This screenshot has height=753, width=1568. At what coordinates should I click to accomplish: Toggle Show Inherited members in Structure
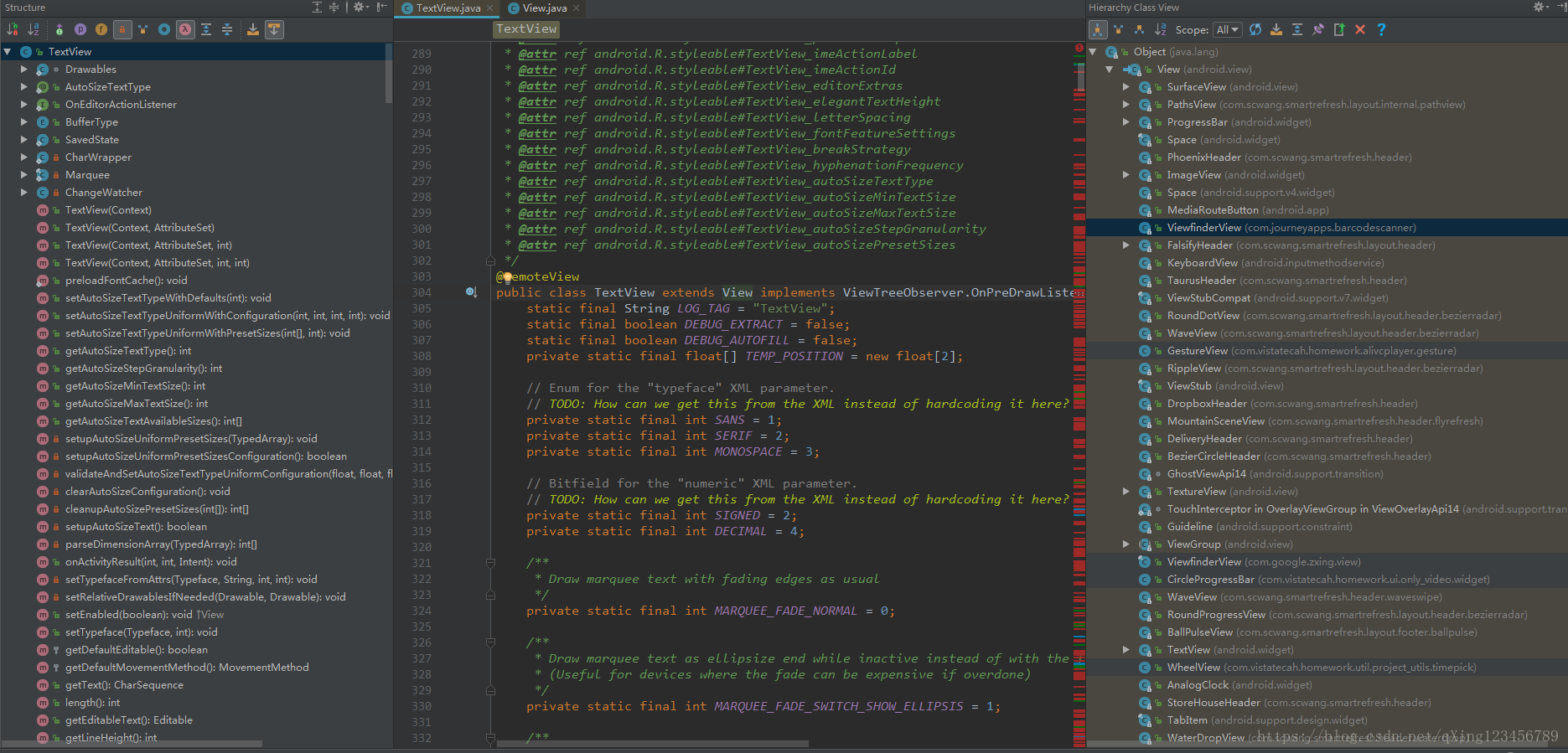[60, 29]
